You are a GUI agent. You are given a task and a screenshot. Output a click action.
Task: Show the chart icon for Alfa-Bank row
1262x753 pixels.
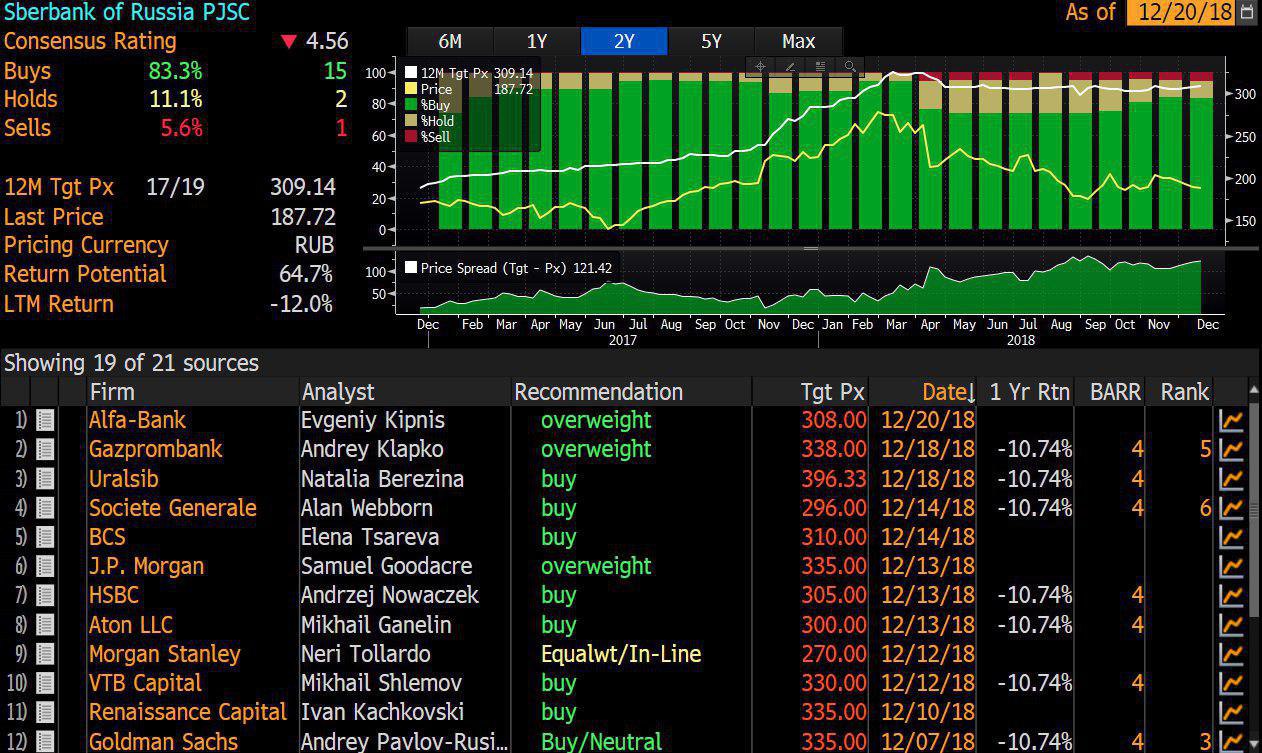click(x=1231, y=421)
